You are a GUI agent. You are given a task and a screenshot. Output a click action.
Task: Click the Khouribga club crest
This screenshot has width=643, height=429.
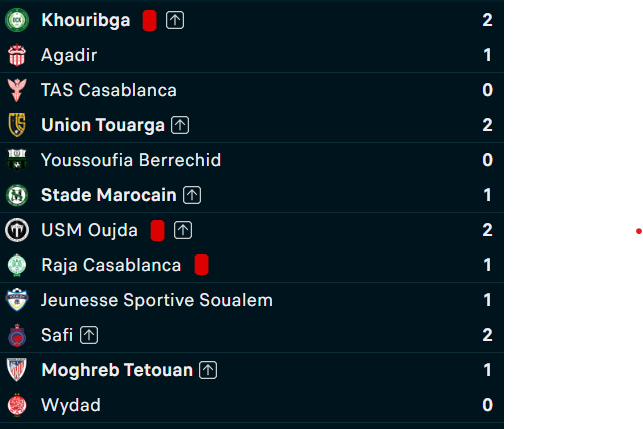(17, 20)
